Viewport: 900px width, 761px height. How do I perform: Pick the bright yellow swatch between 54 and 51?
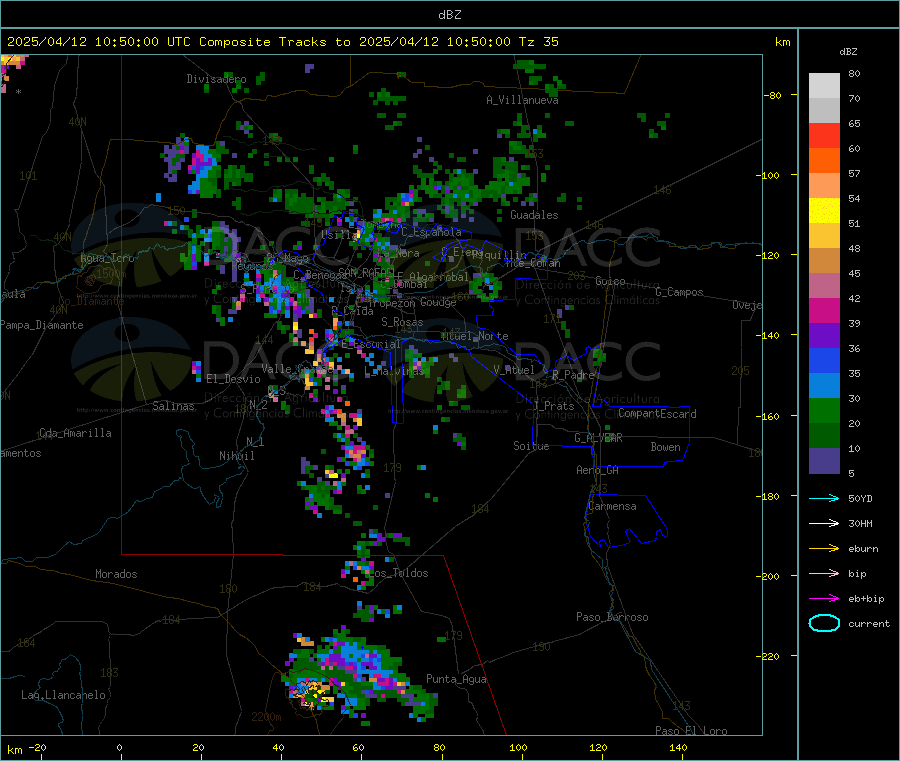[824, 211]
